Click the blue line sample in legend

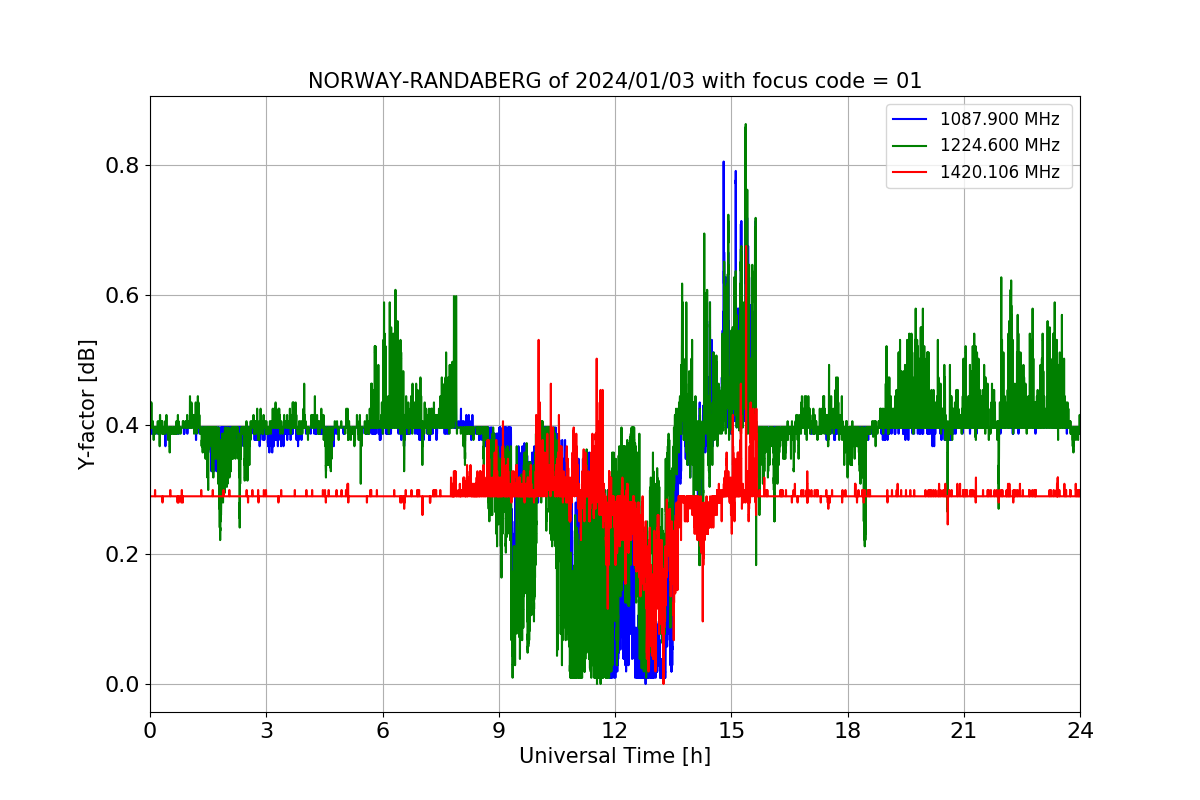[910, 120]
